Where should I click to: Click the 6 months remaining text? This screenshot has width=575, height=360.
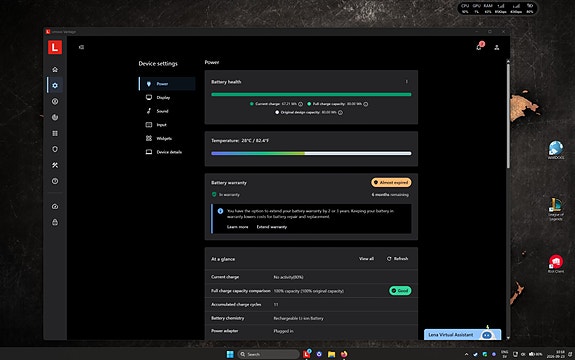click(390, 195)
